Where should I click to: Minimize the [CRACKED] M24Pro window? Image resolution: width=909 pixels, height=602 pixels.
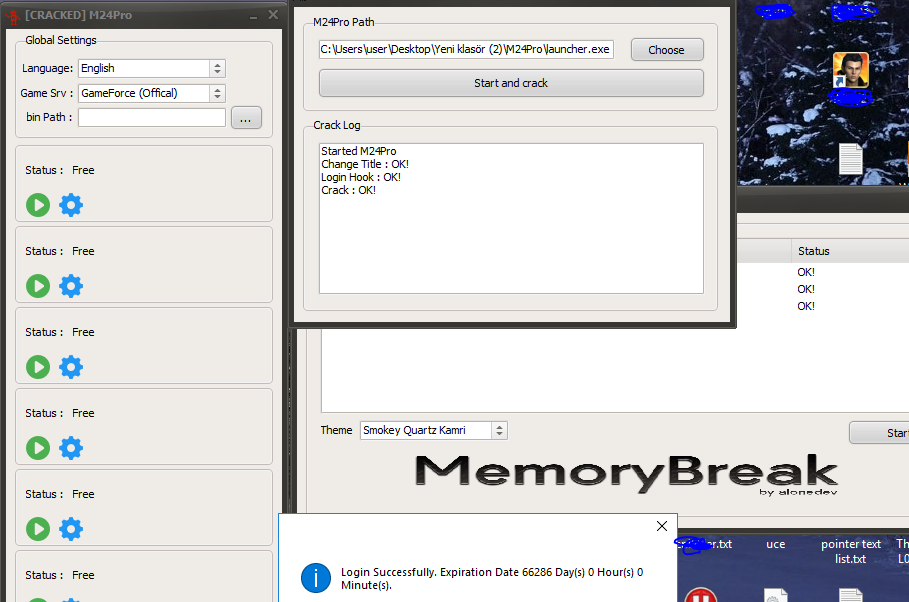[x=253, y=16]
